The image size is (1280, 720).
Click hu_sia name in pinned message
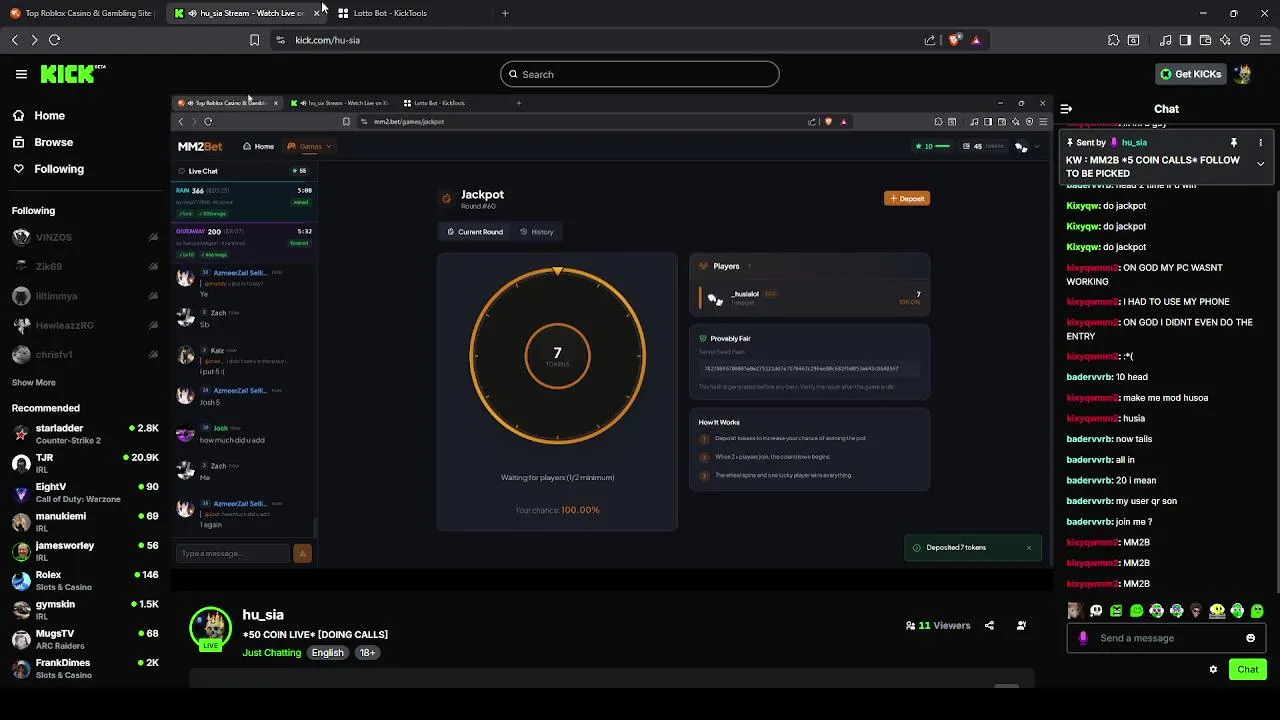pyautogui.click(x=1134, y=143)
